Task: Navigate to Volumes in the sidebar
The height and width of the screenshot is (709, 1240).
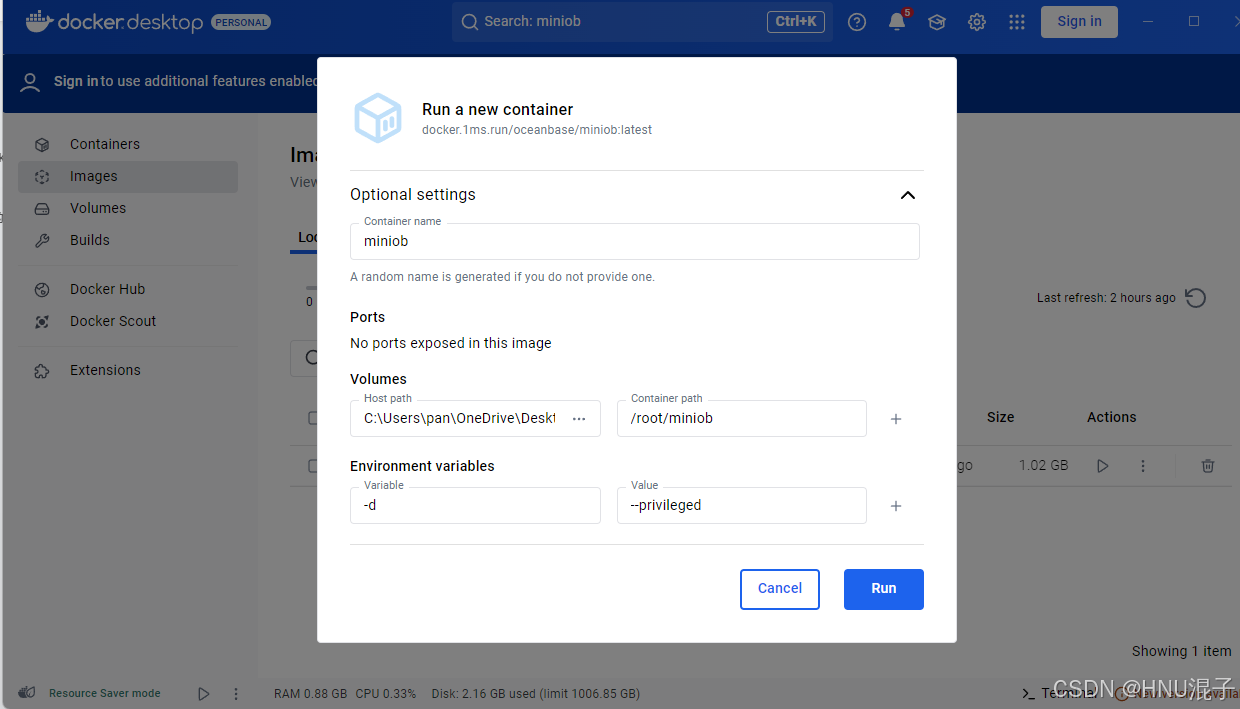Action: click(x=97, y=207)
